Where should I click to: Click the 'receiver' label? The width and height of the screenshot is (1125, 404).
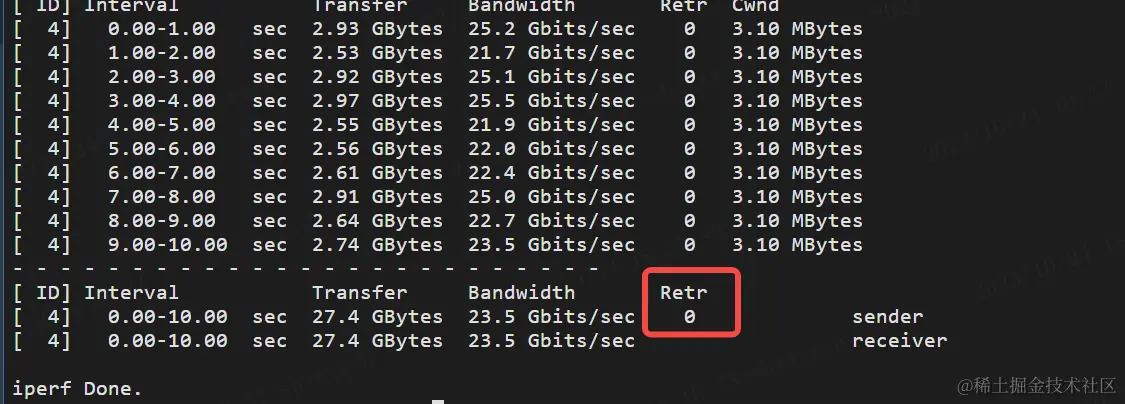tap(900, 340)
